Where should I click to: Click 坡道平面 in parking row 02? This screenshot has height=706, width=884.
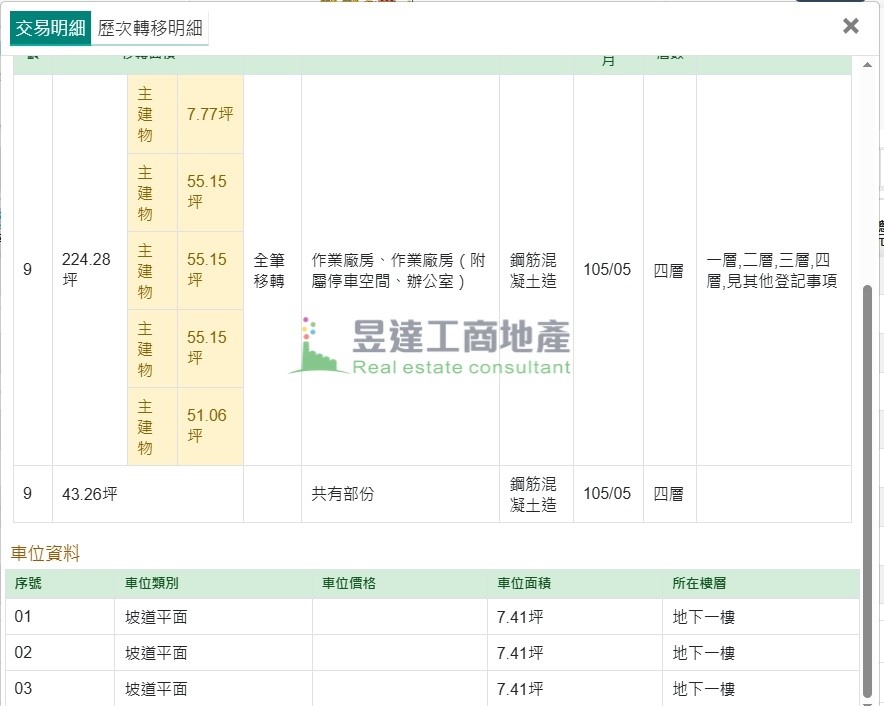pos(156,653)
